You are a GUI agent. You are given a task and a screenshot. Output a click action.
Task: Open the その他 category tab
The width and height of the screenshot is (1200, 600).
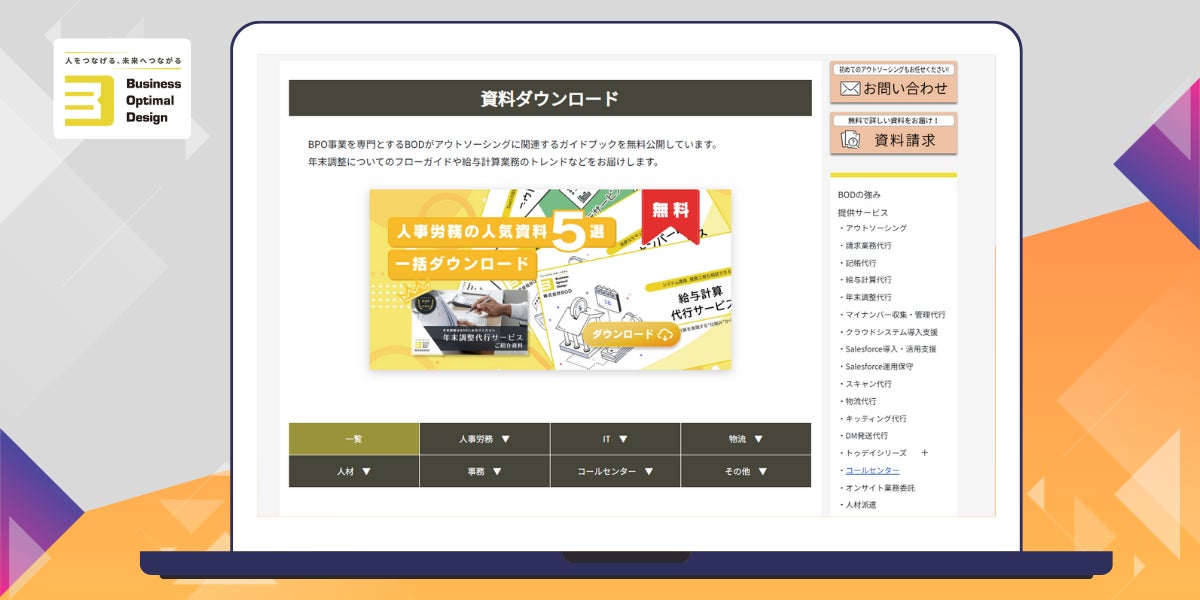[746, 471]
